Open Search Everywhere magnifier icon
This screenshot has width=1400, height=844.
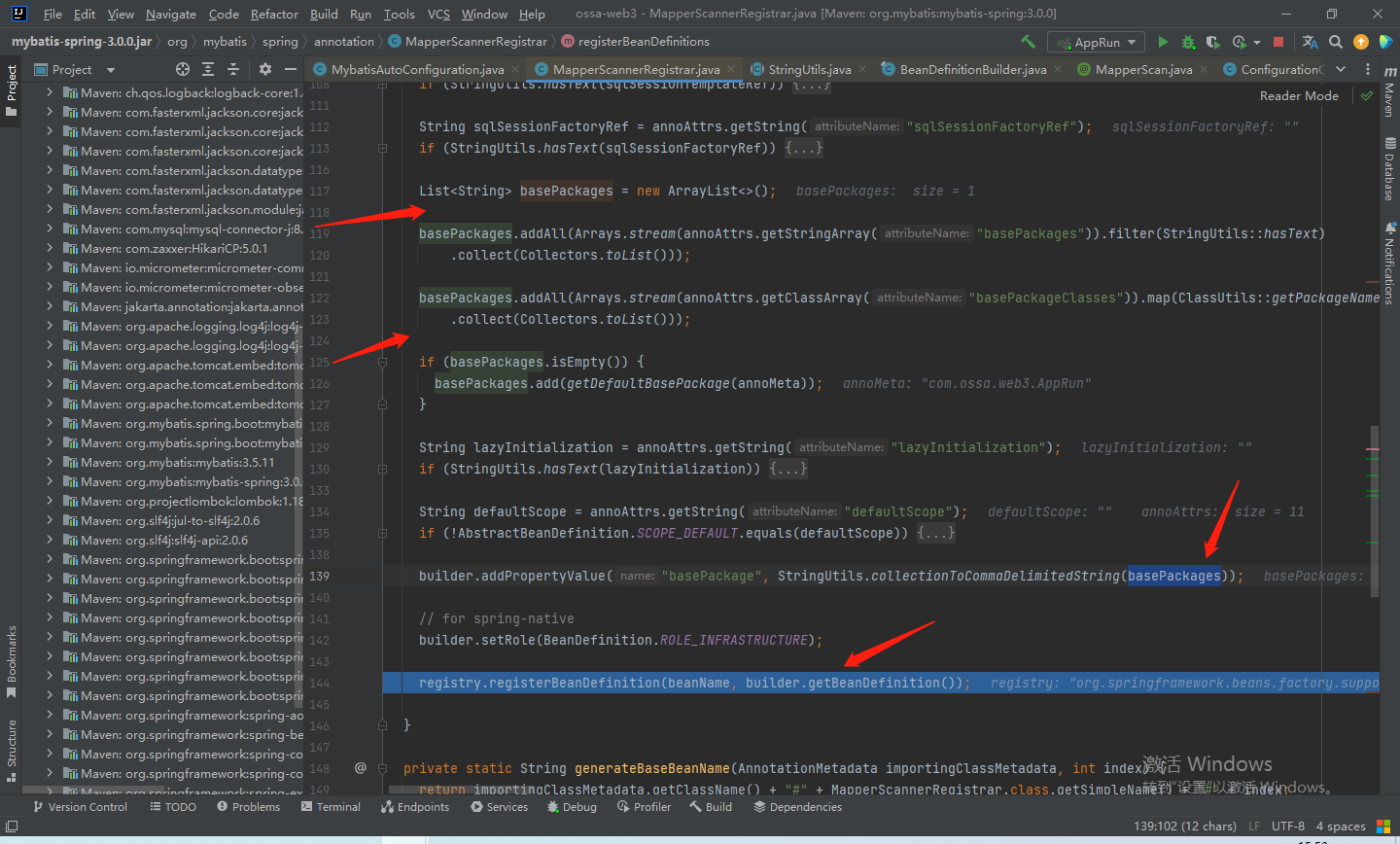coord(1336,42)
